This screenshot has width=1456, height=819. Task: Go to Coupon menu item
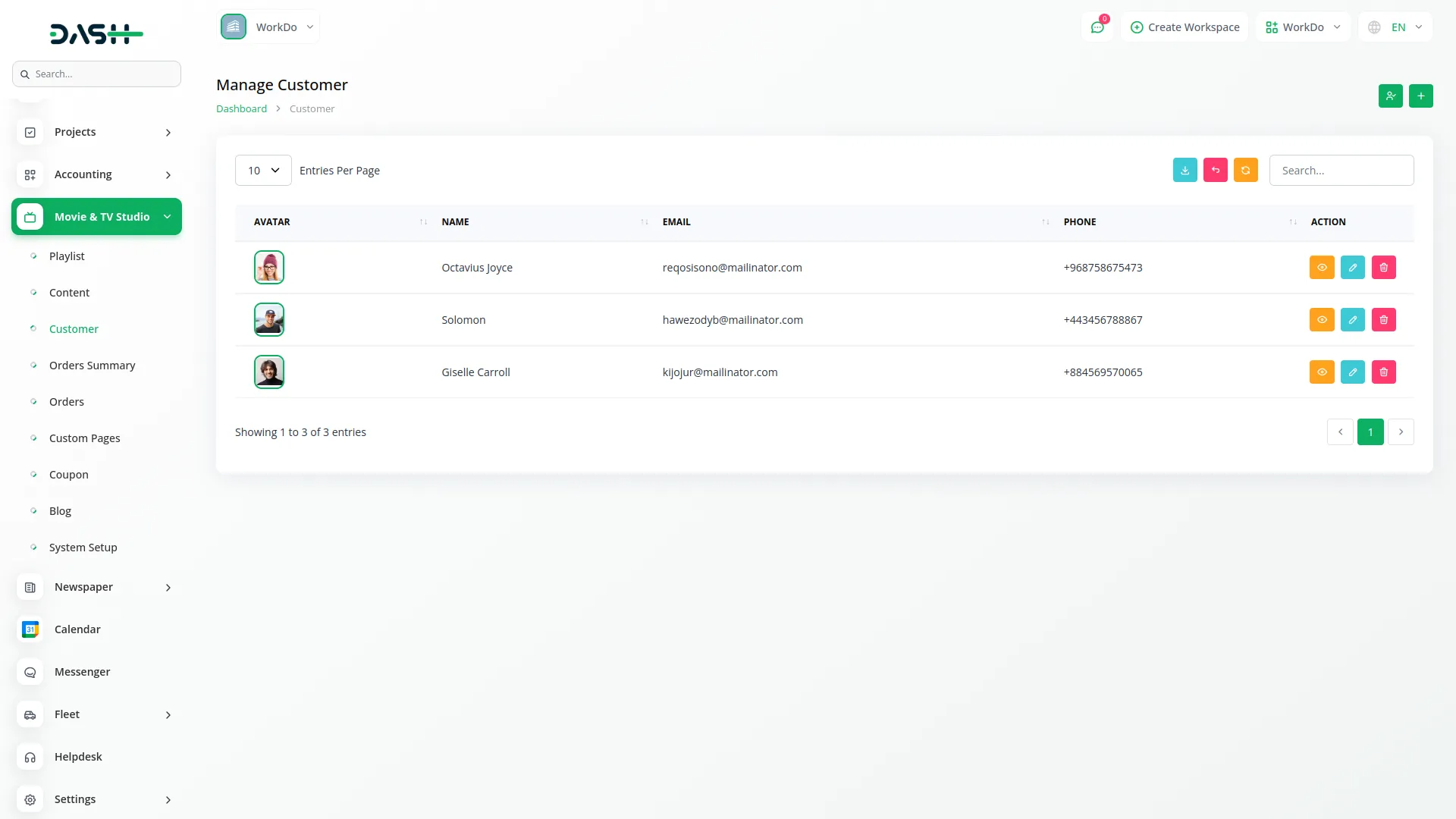tap(68, 475)
